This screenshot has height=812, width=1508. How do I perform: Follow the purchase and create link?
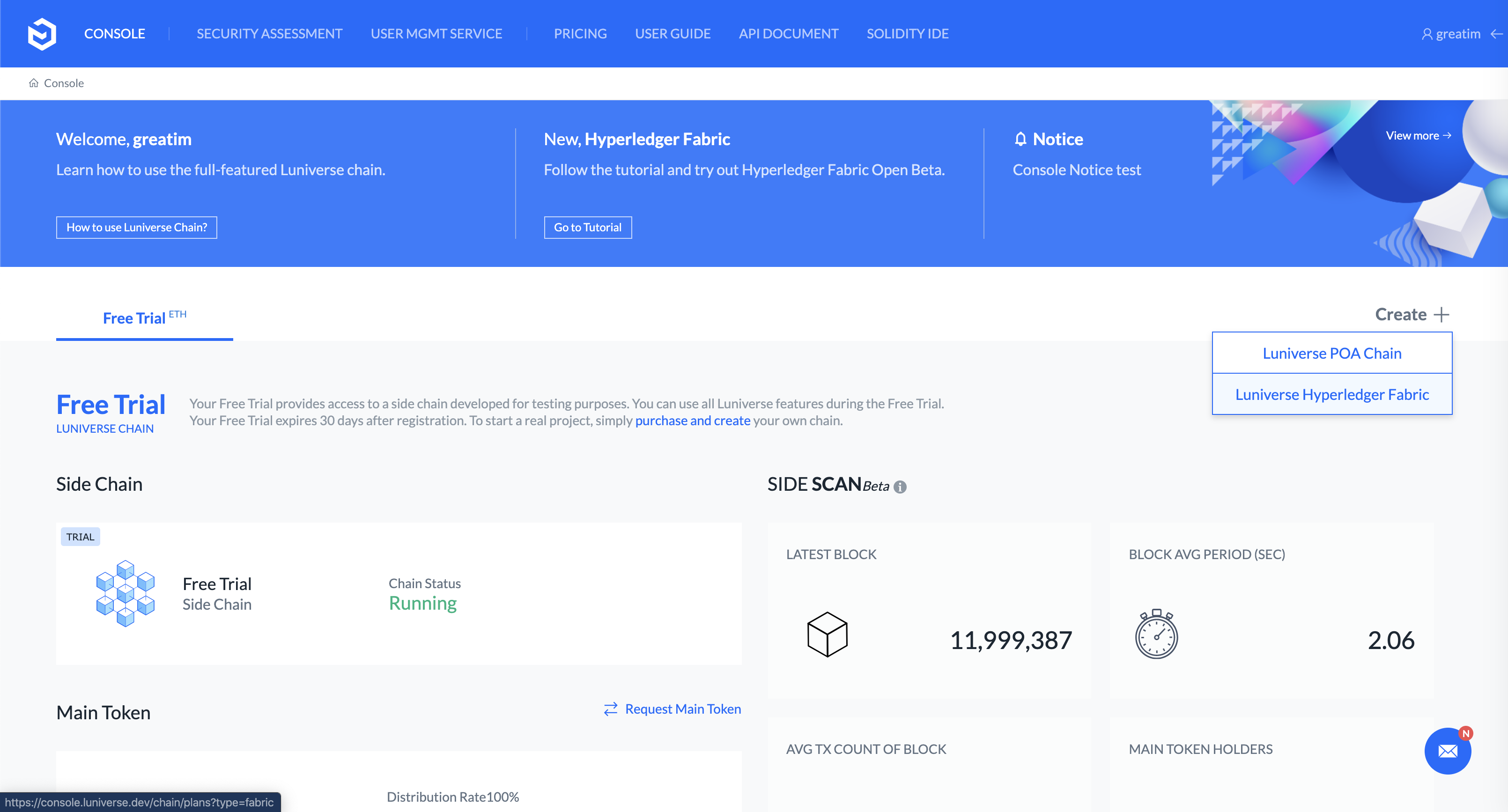pyautogui.click(x=692, y=421)
